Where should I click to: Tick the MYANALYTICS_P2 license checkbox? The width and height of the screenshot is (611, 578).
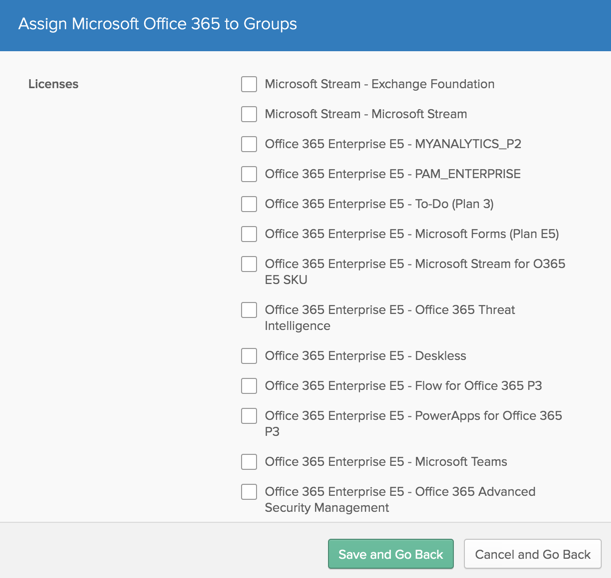tap(249, 144)
